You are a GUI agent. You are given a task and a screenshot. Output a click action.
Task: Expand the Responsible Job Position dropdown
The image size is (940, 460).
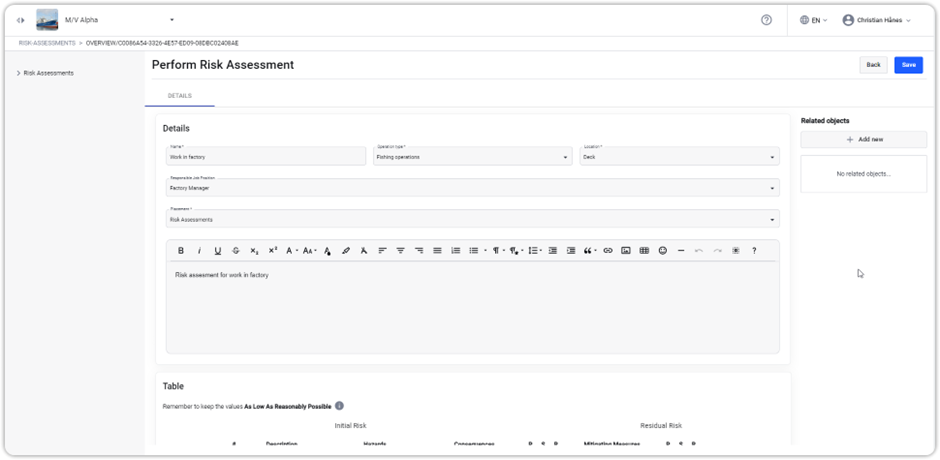tap(472, 188)
